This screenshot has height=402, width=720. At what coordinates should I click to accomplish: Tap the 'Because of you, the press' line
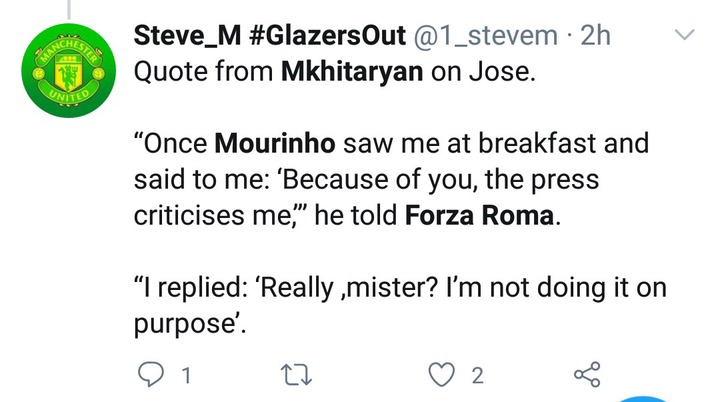click(439, 180)
